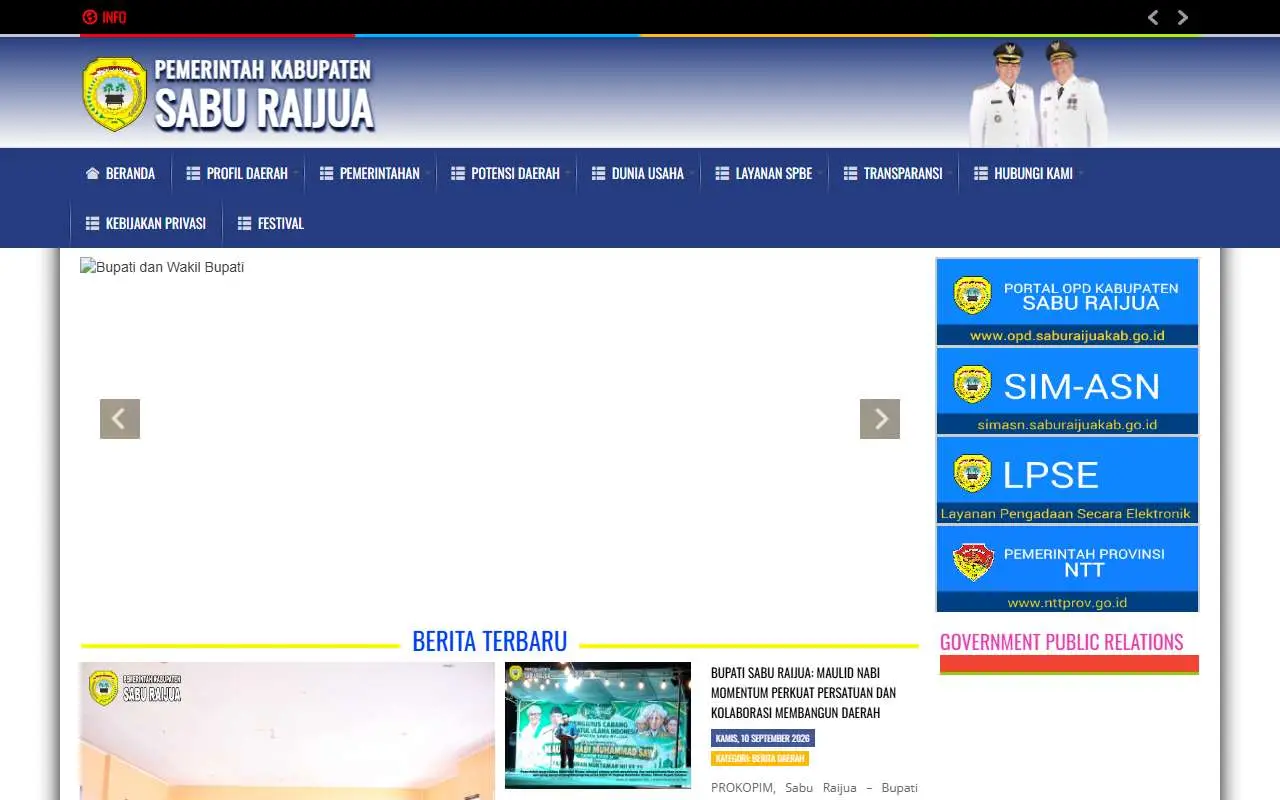
Task: Open the Kebijakan Privasi menu item
Action: coord(146,223)
